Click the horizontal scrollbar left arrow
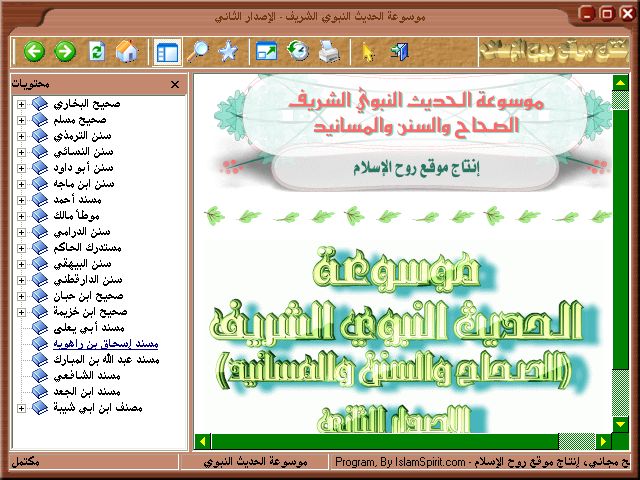Viewport: 640px width, 480px height. (x=202, y=441)
